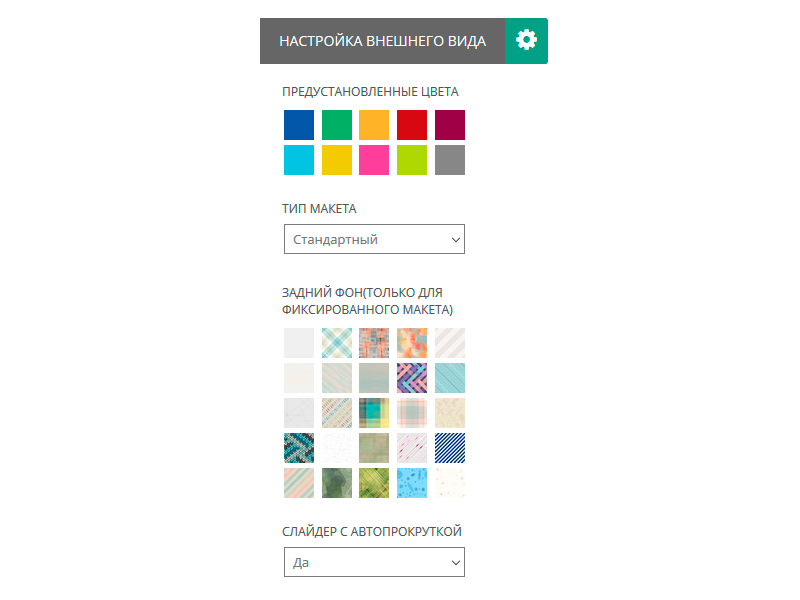800x600 pixels.
Task: Select the gray preset color swatch
Action: point(449,160)
